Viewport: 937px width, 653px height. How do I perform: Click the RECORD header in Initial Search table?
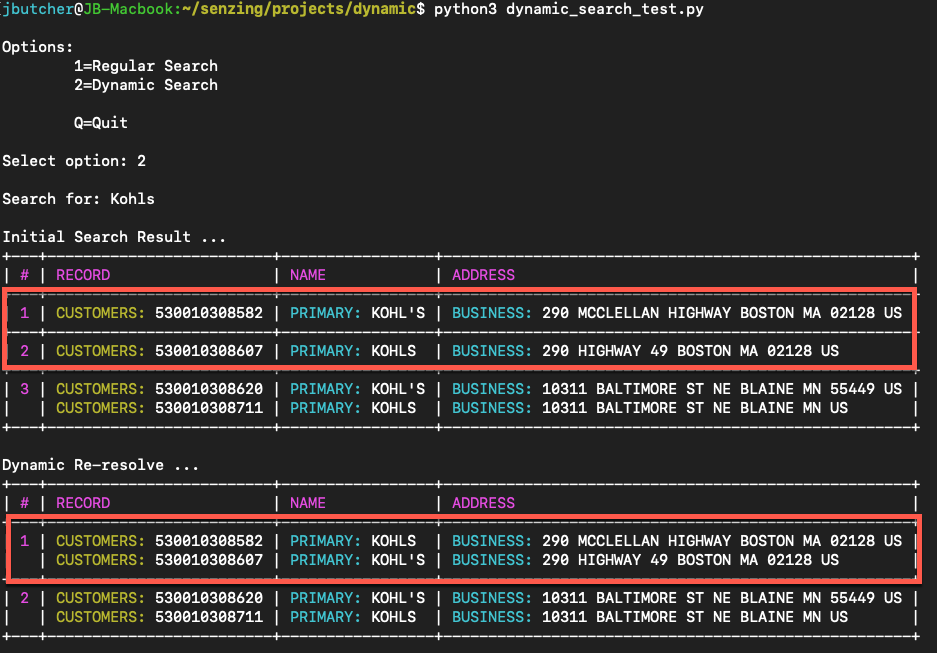coord(83,275)
